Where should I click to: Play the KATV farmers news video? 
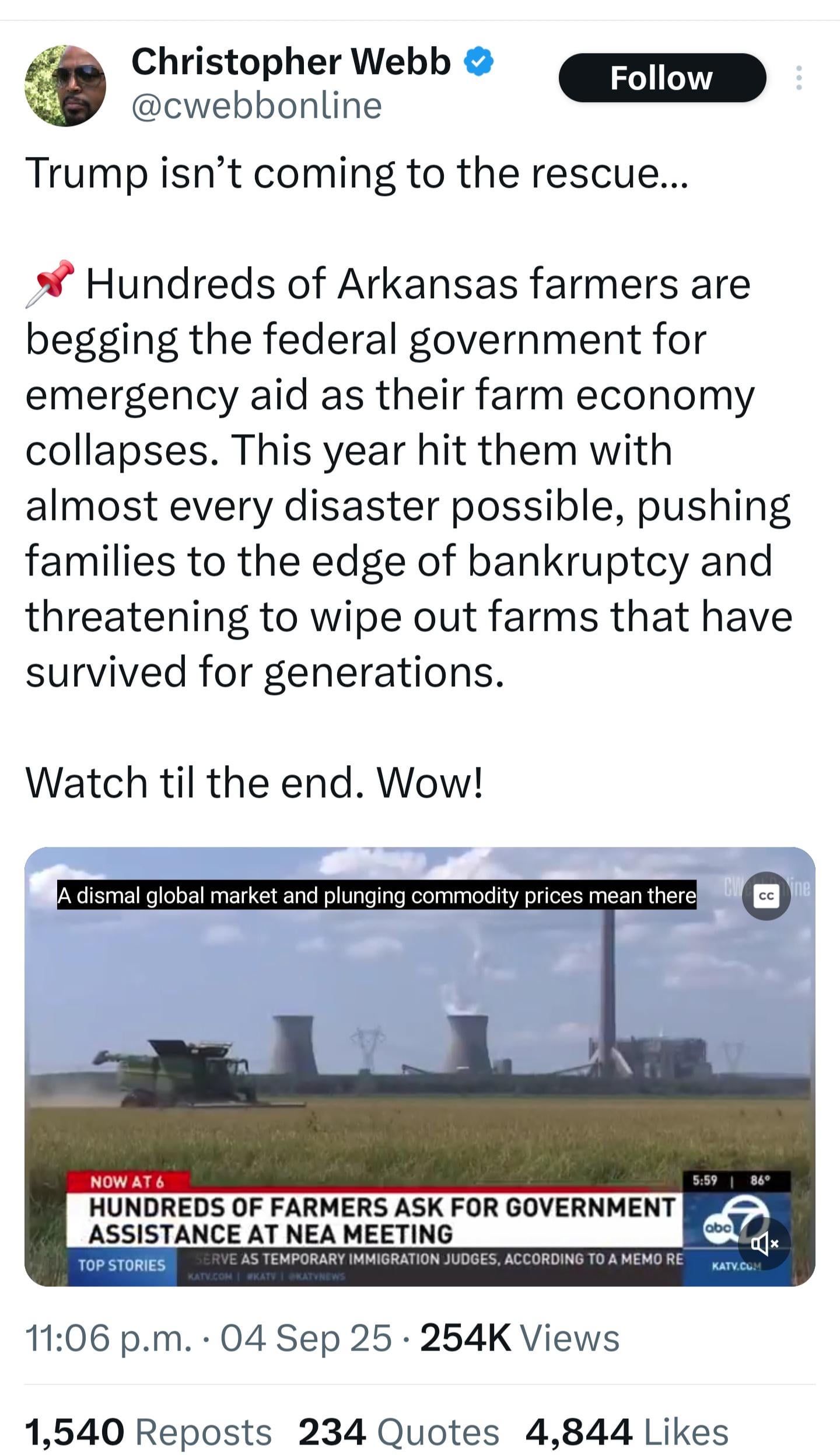419,1067
